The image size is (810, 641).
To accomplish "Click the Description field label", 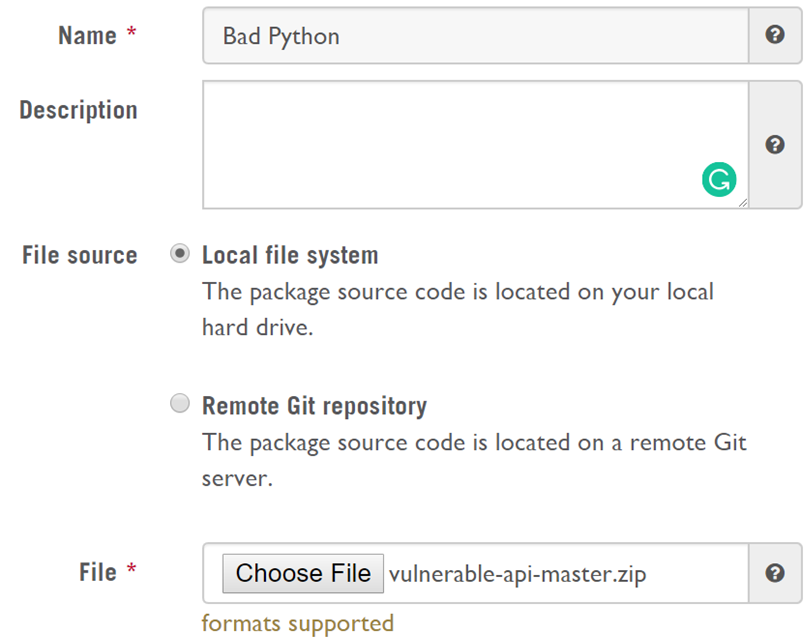I will click(79, 110).
